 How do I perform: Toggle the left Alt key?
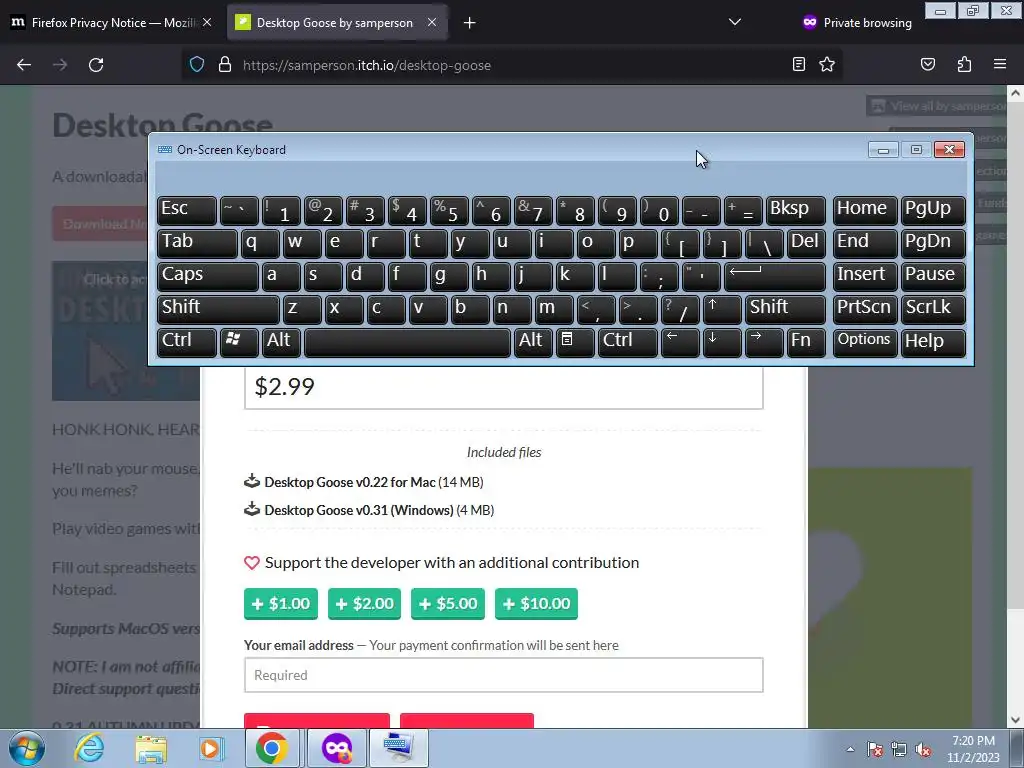[x=281, y=341]
